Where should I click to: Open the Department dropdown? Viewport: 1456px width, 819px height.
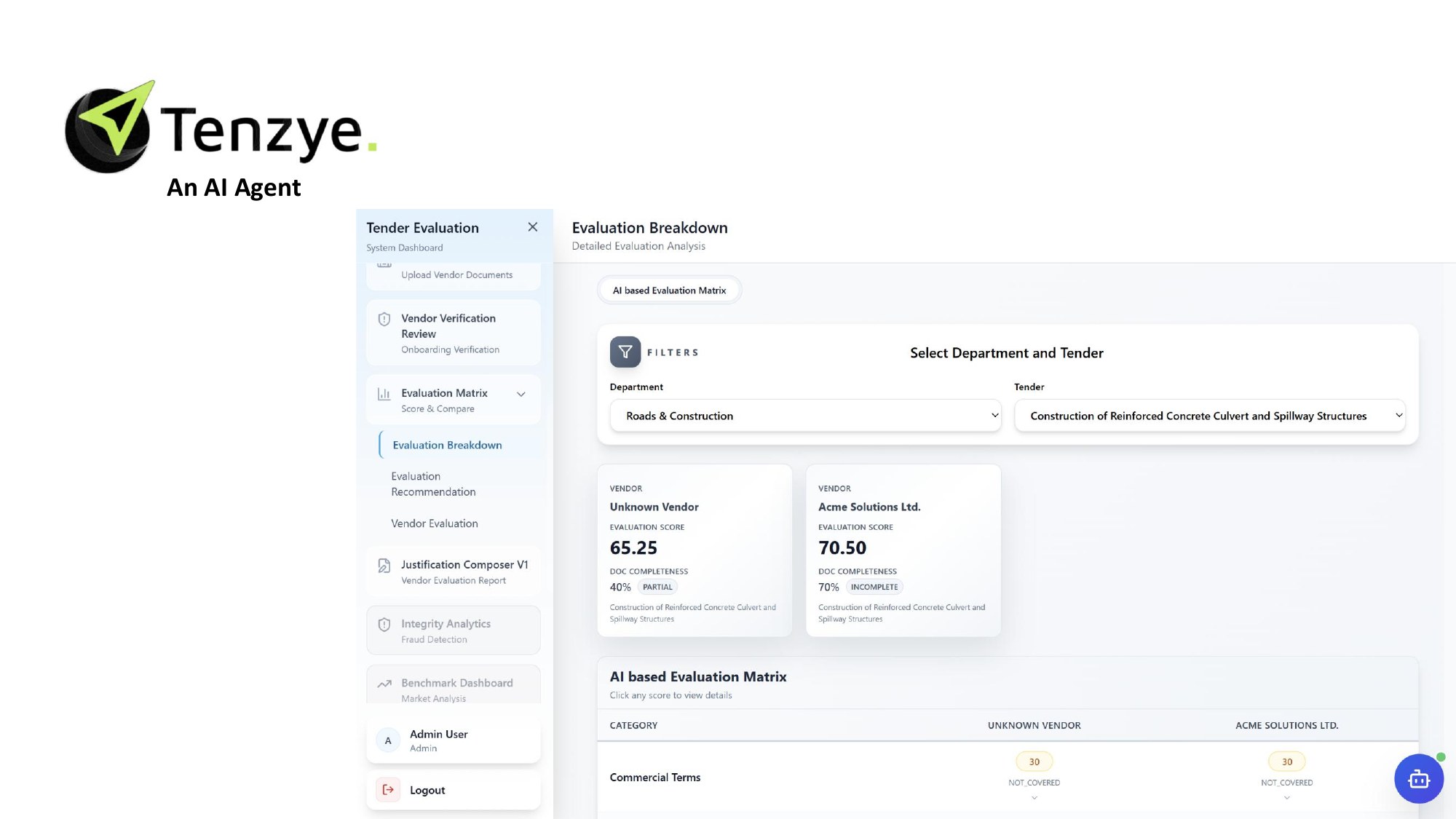[x=805, y=416]
